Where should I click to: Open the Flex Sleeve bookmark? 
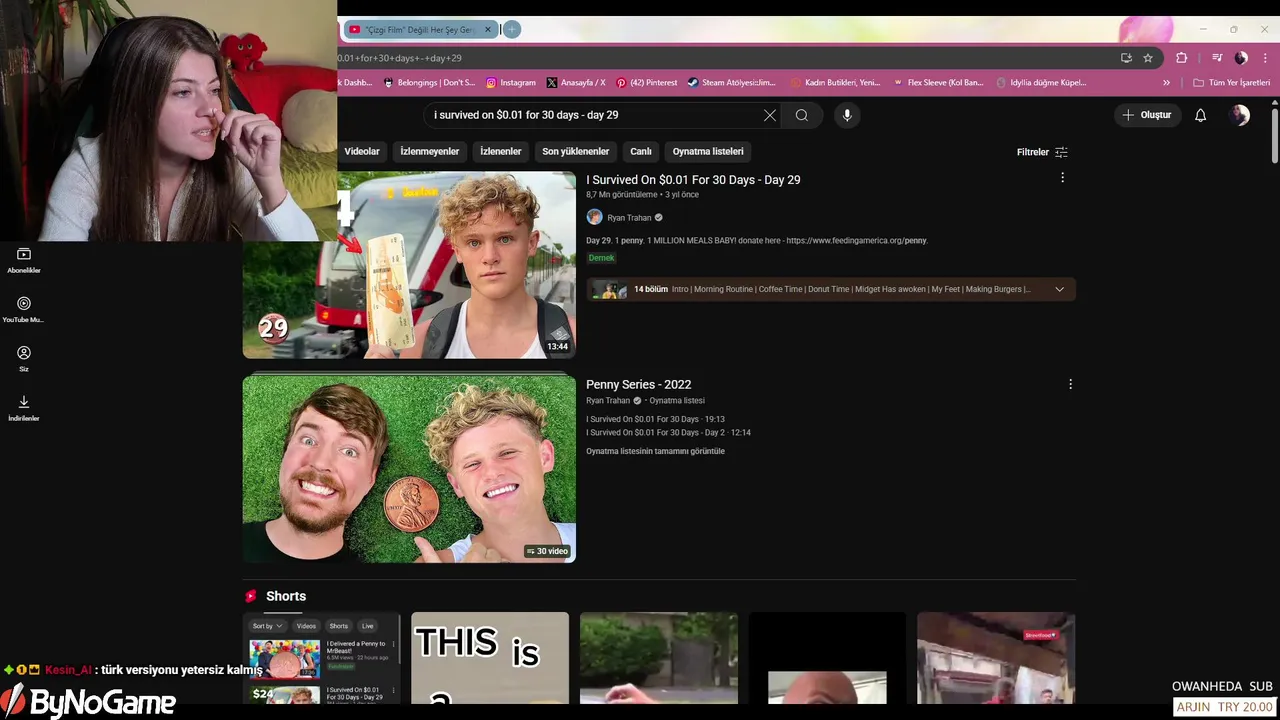[938, 83]
